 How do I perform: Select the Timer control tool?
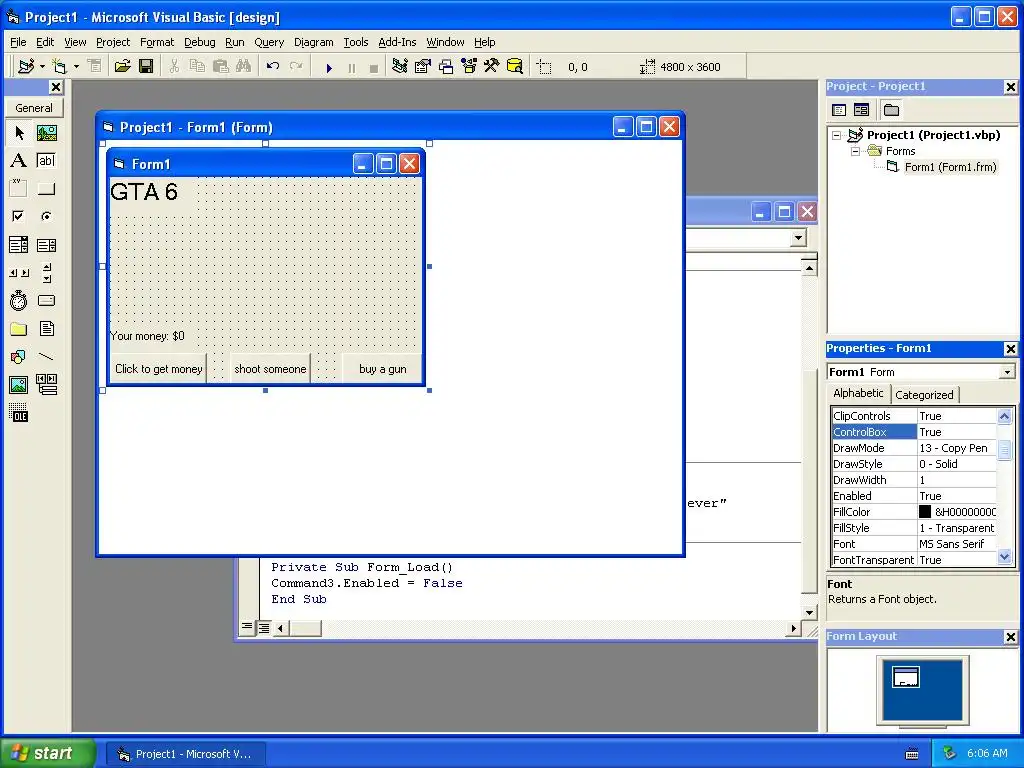19,300
